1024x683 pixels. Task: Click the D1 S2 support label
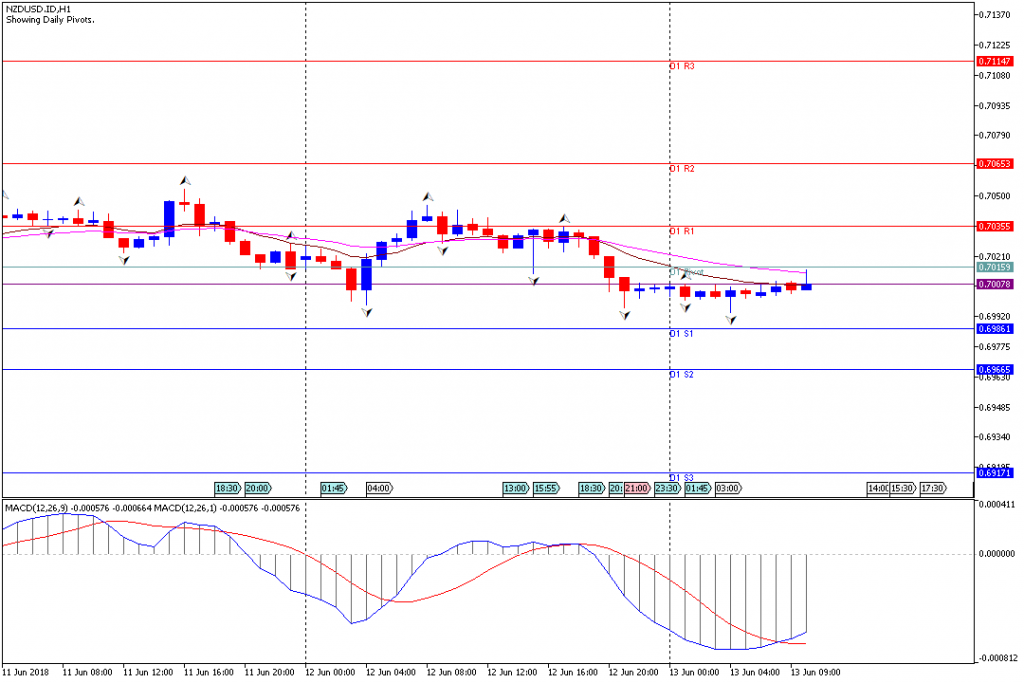pos(682,374)
